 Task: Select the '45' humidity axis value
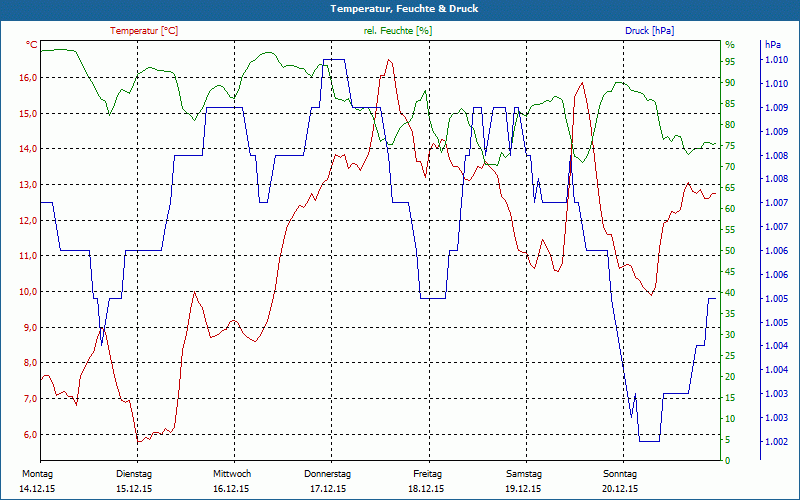click(x=730, y=272)
